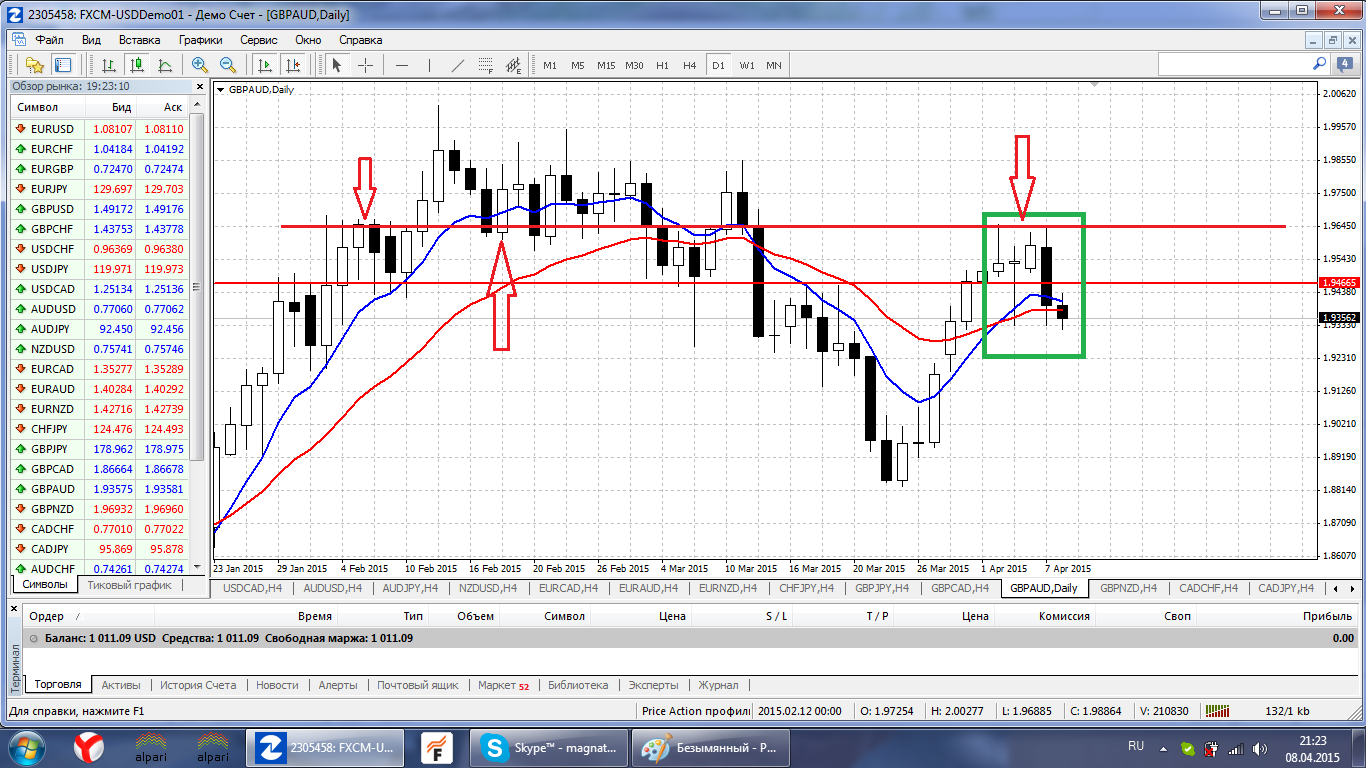Click the Прибыль column header

[x=1328, y=616]
